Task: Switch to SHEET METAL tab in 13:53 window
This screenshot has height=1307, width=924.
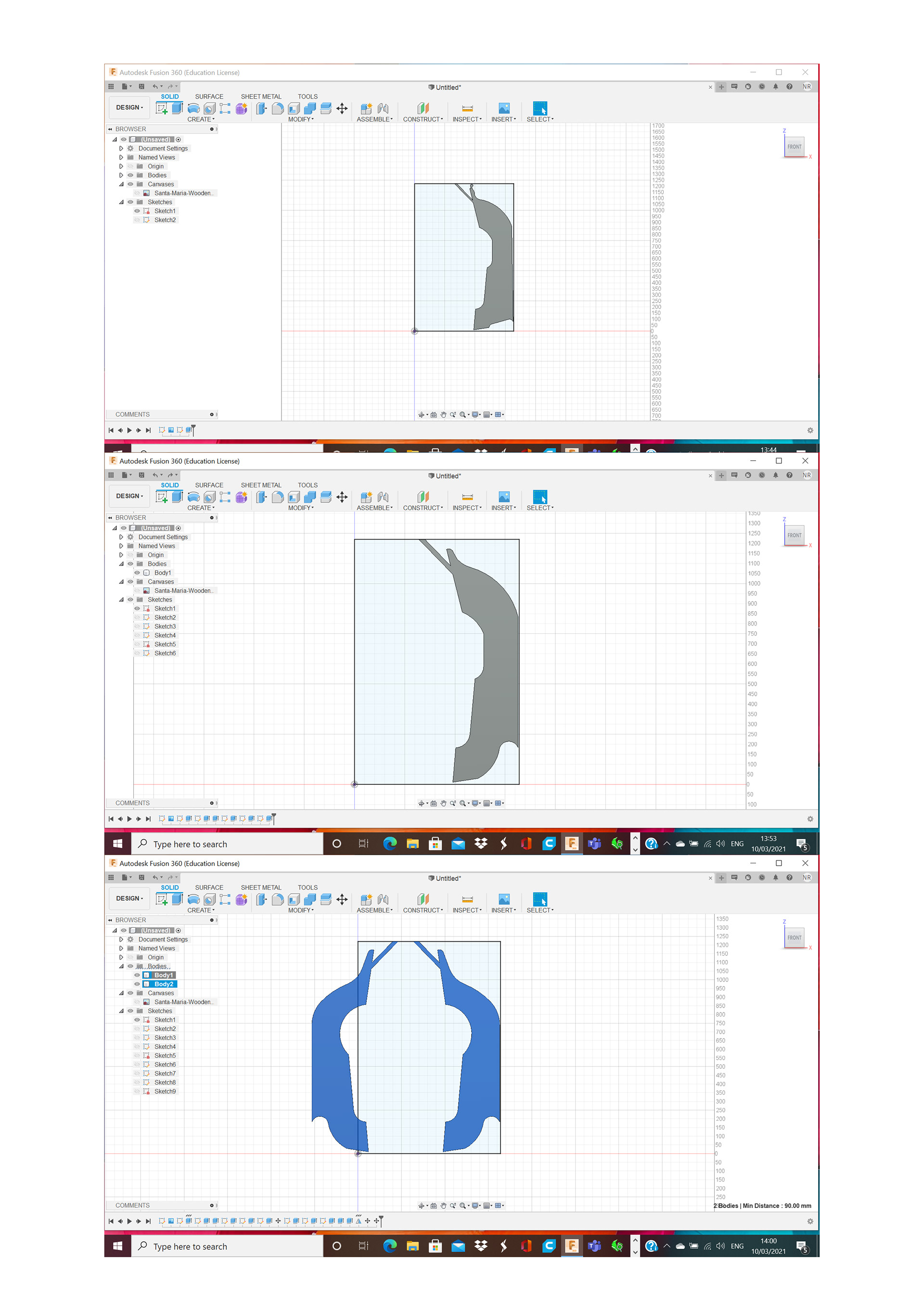Action: tap(261, 485)
